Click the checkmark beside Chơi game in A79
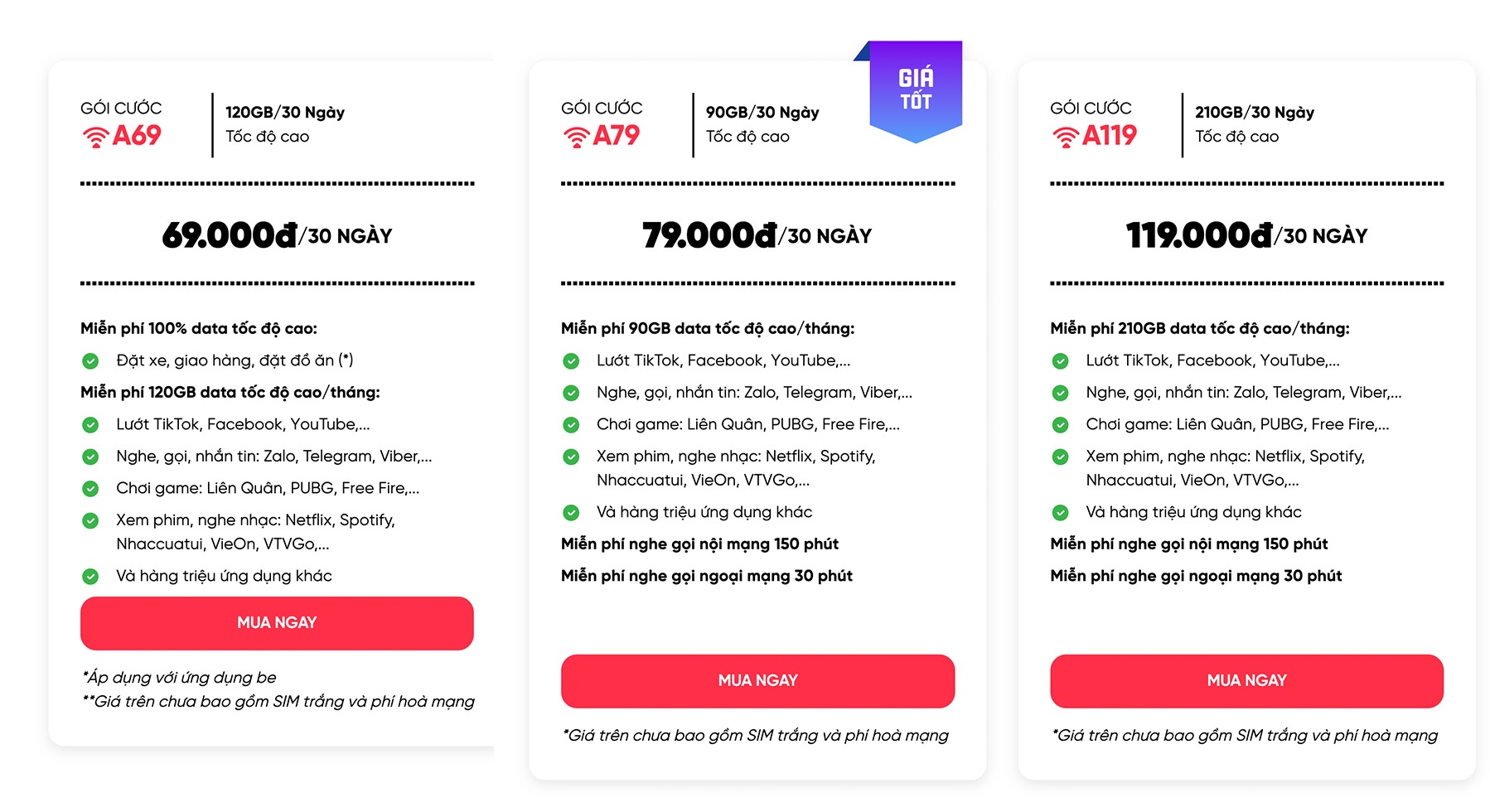 coord(570,423)
